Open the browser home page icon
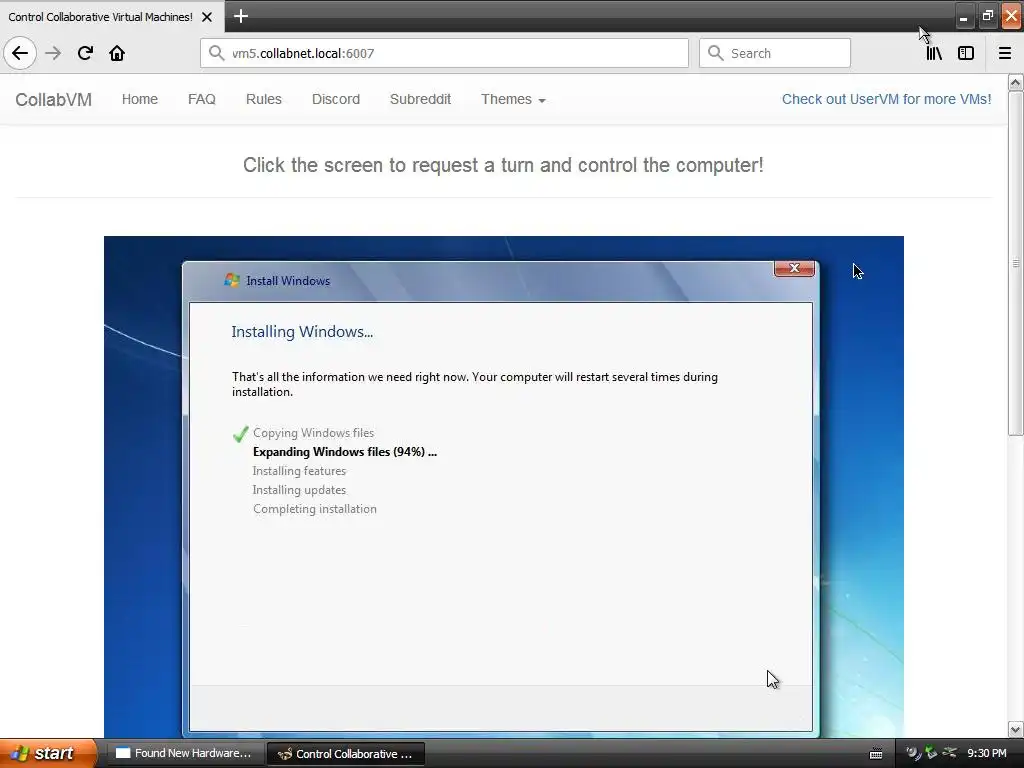This screenshot has width=1024, height=768. click(117, 53)
